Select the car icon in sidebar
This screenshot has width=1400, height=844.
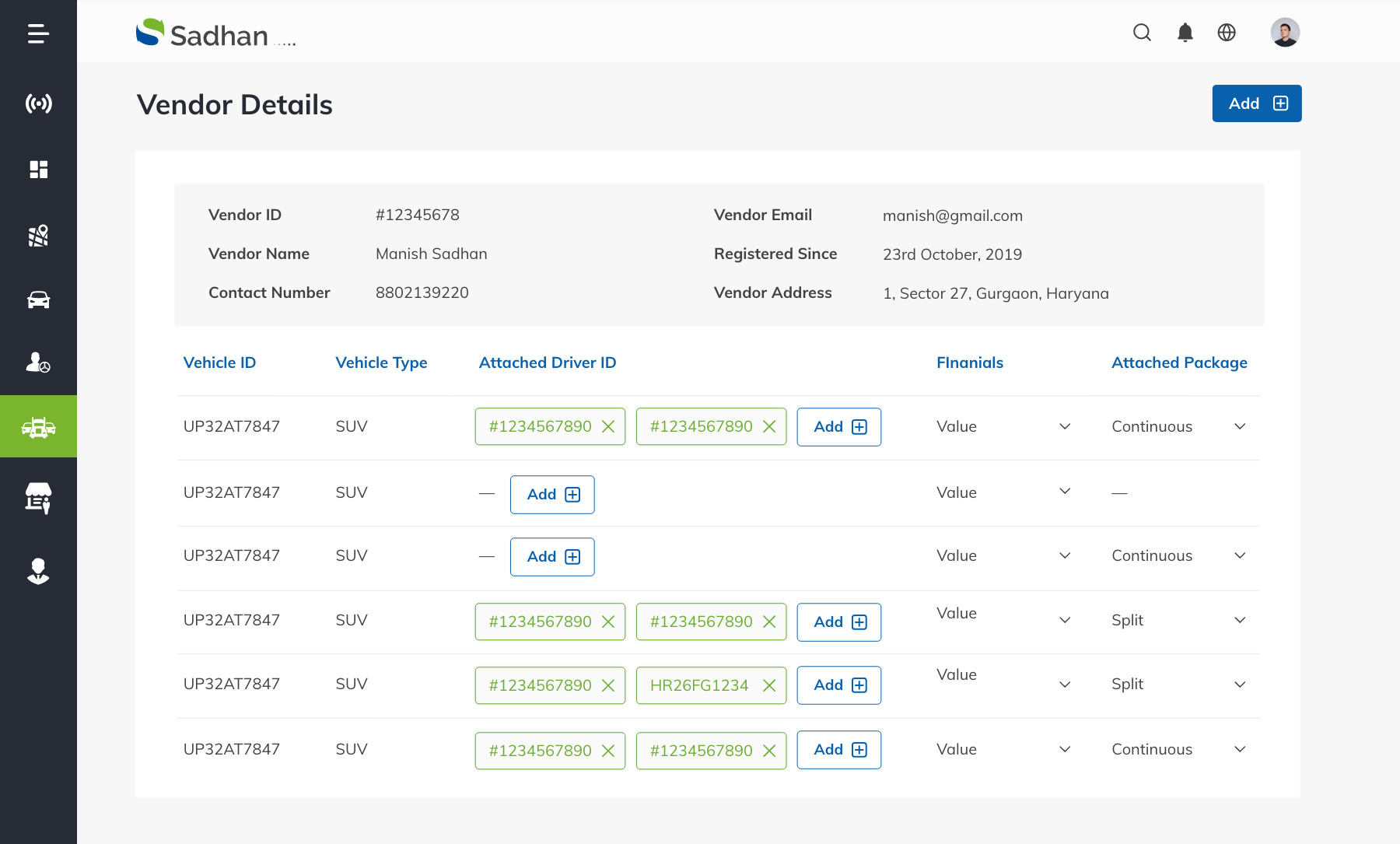pyautogui.click(x=38, y=300)
